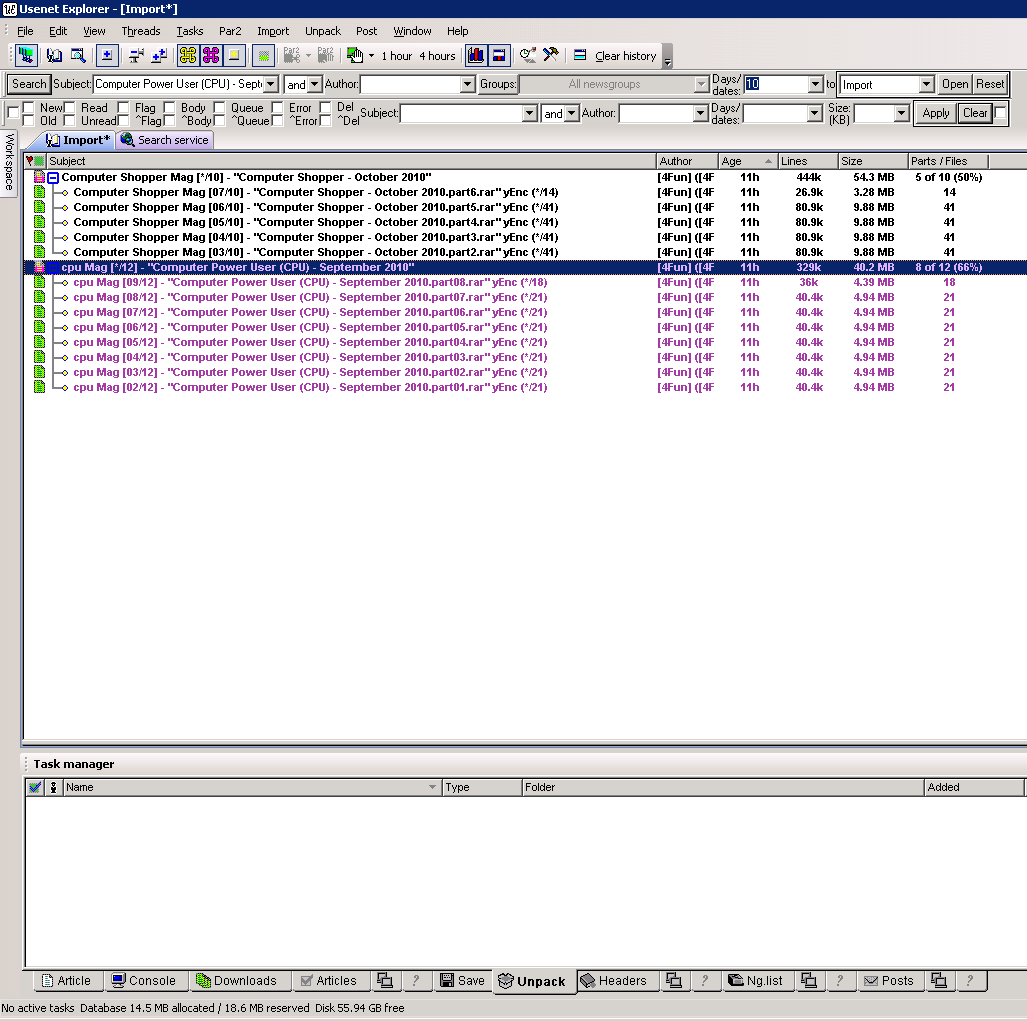Switch to the Search service tab
Image resolution: width=1027 pixels, height=1021 pixels.
[x=165, y=140]
